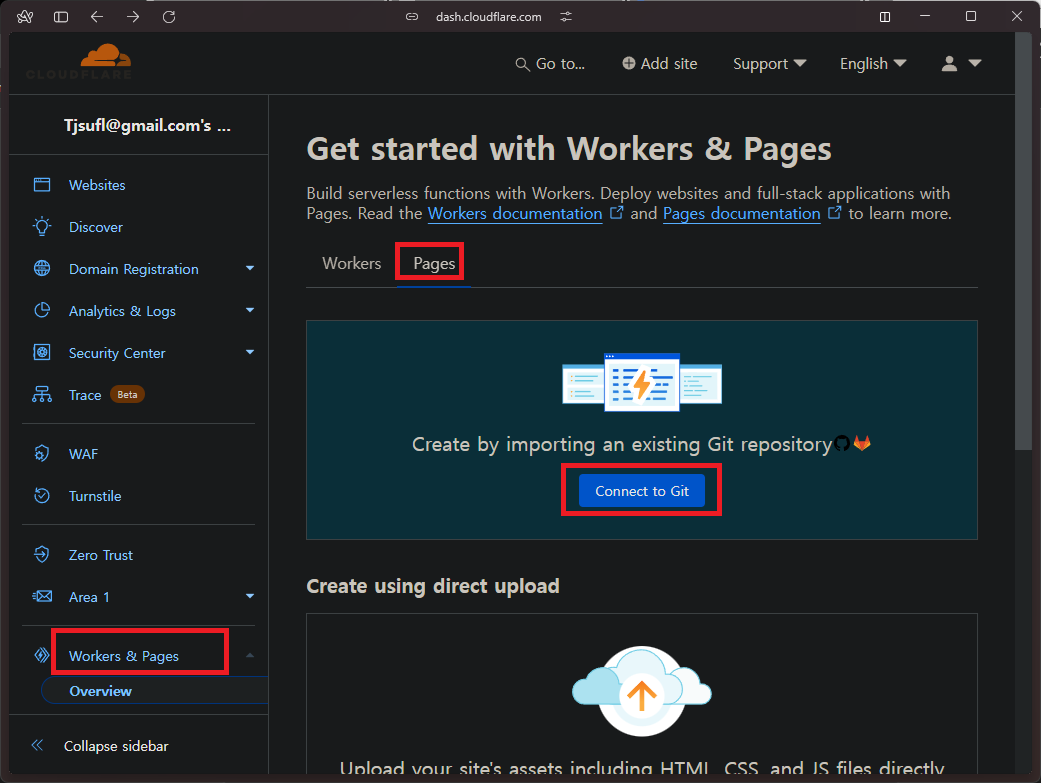Open the Pages documentation link
Image resolution: width=1041 pixels, height=783 pixels.
[741, 213]
